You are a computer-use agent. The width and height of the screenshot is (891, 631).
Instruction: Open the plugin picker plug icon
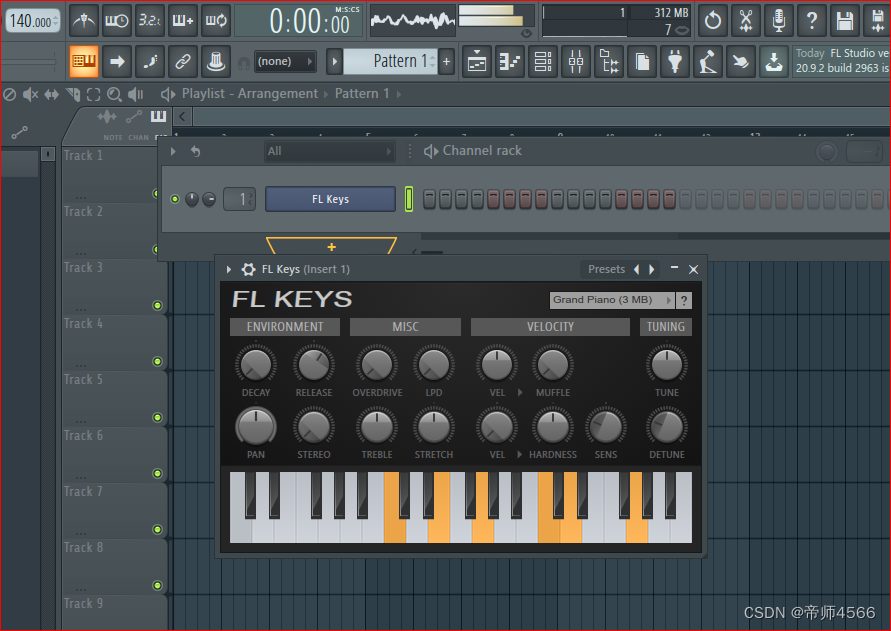click(x=675, y=61)
